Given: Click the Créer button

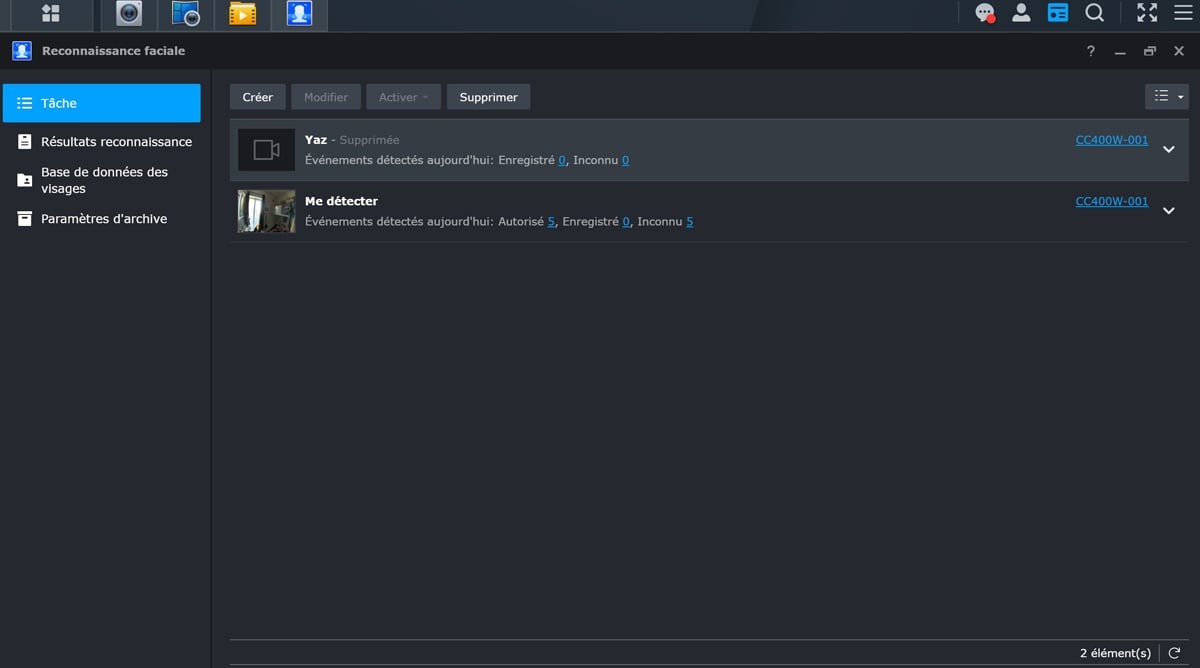Looking at the screenshot, I should 258,97.
